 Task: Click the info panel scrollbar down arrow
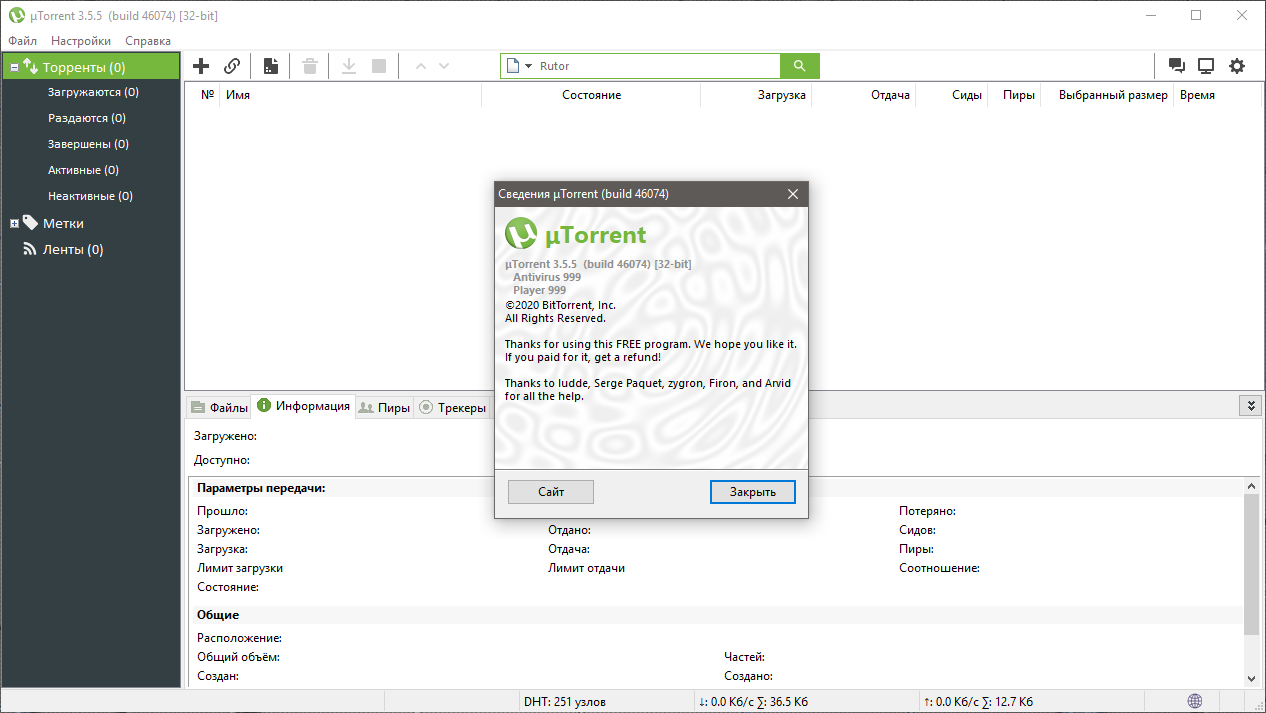coord(1251,678)
